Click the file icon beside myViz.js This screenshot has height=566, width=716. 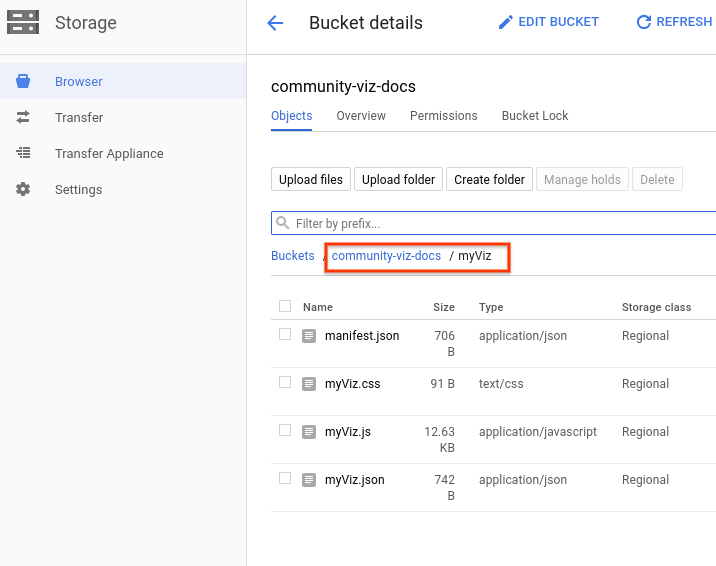click(310, 432)
